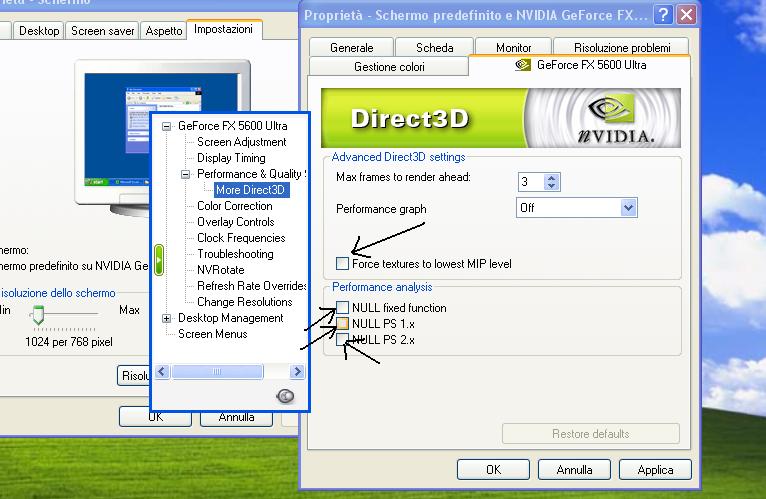This screenshot has width=766, height=499.
Task: Open Change Resolutions page
Action: 244,302
